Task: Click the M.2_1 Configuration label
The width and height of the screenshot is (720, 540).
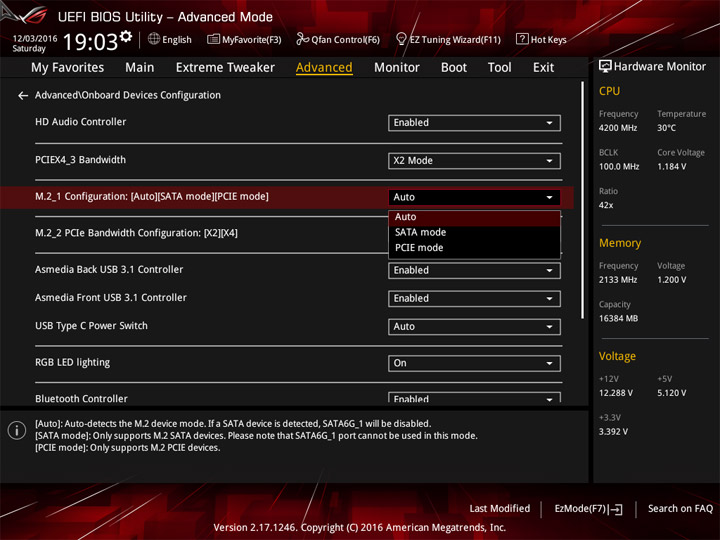Action: point(152,197)
